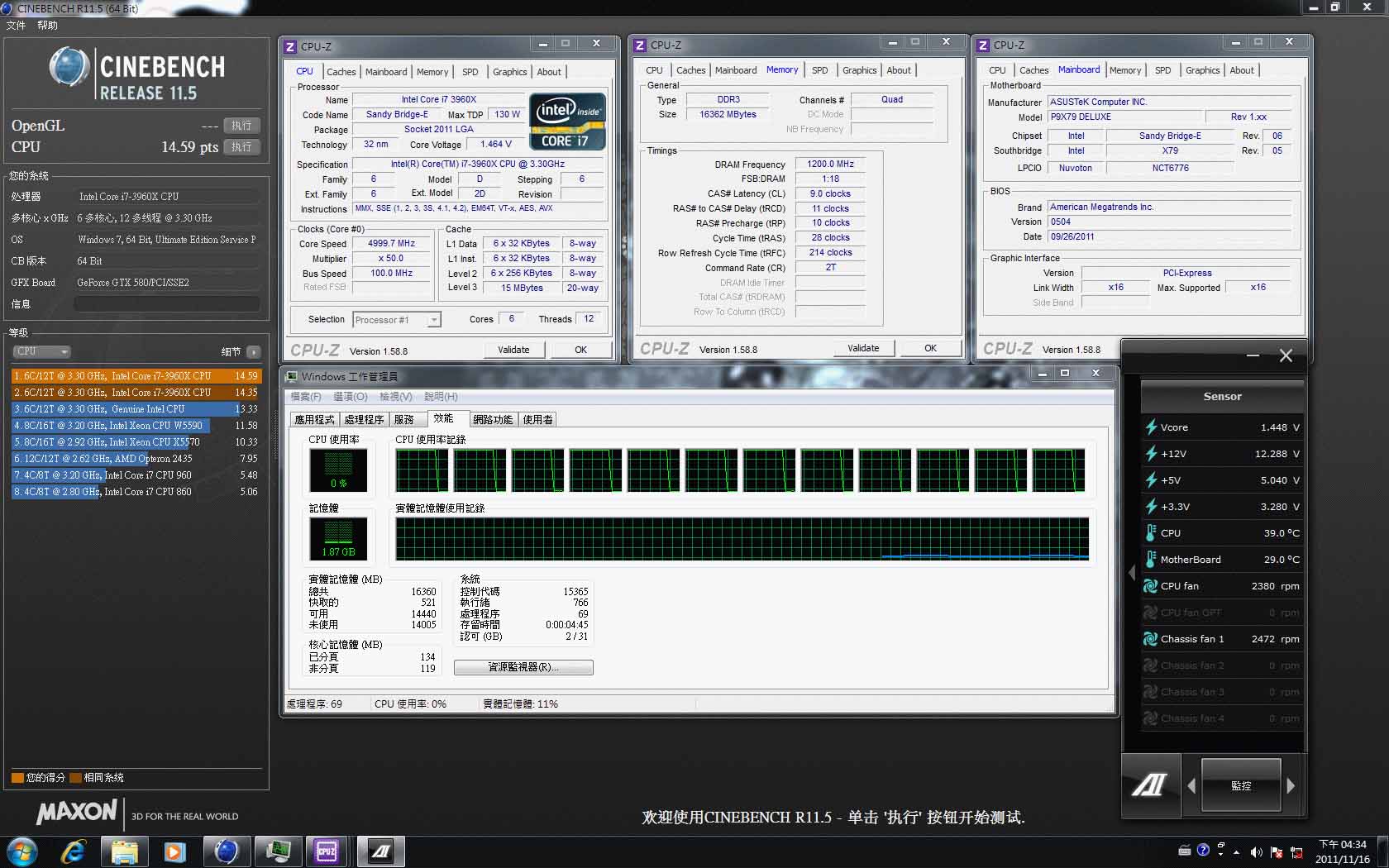Click the CPU fan sensor icon
1389x868 pixels.
point(1150,586)
